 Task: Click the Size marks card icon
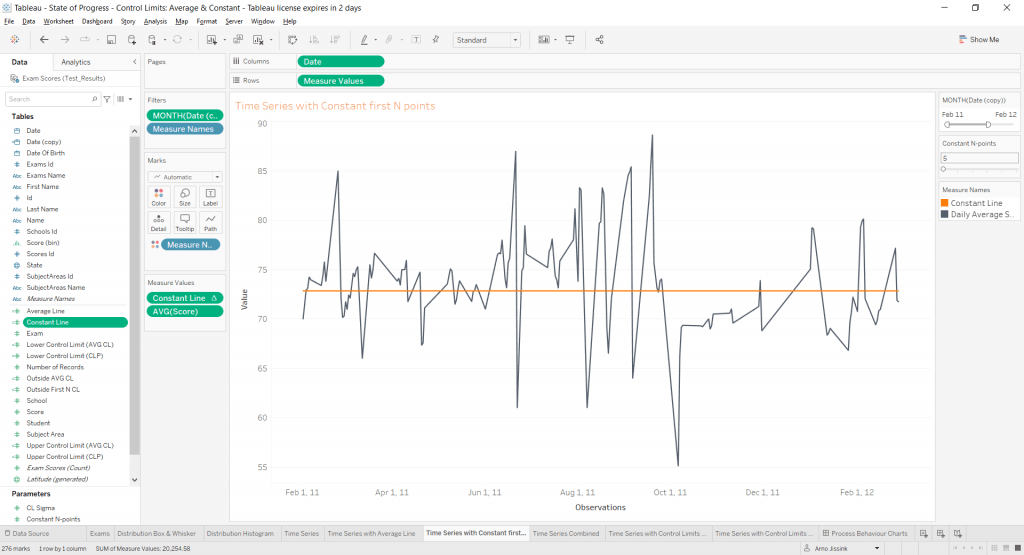coord(185,196)
